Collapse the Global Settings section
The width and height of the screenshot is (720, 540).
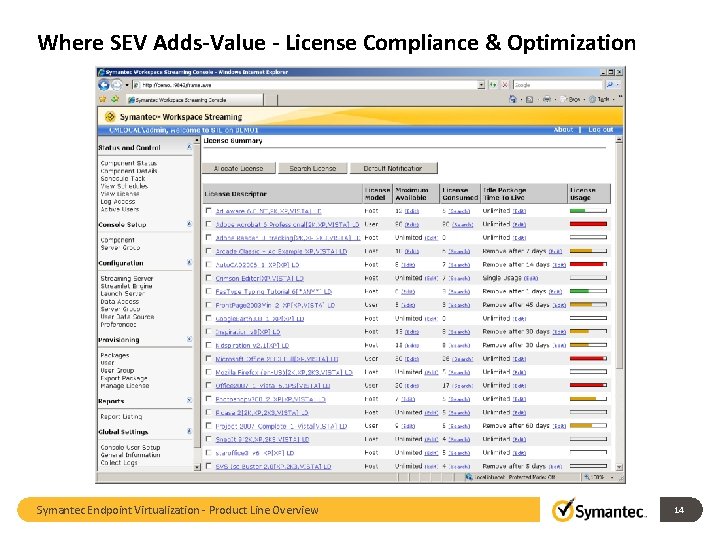[189, 431]
